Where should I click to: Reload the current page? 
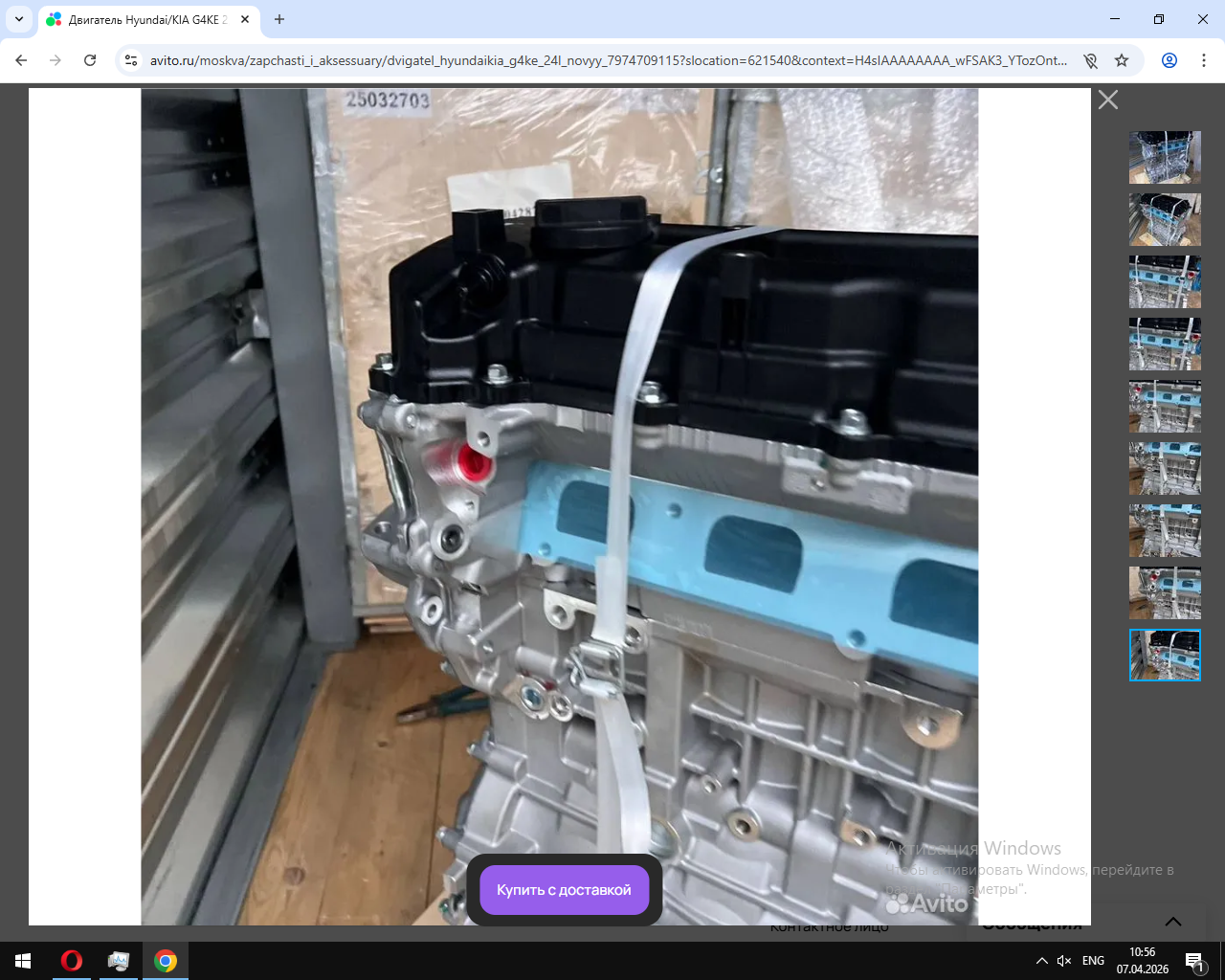(90, 60)
